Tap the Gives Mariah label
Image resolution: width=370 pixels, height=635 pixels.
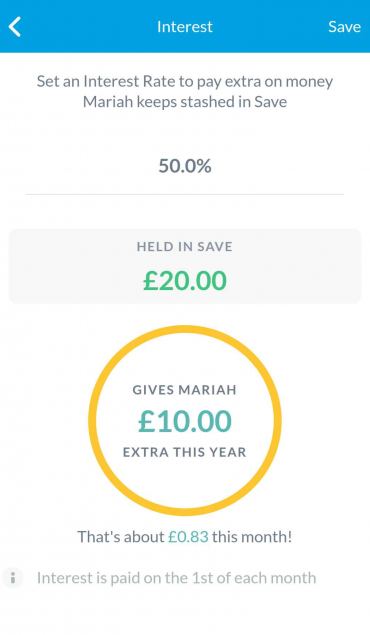(185, 390)
